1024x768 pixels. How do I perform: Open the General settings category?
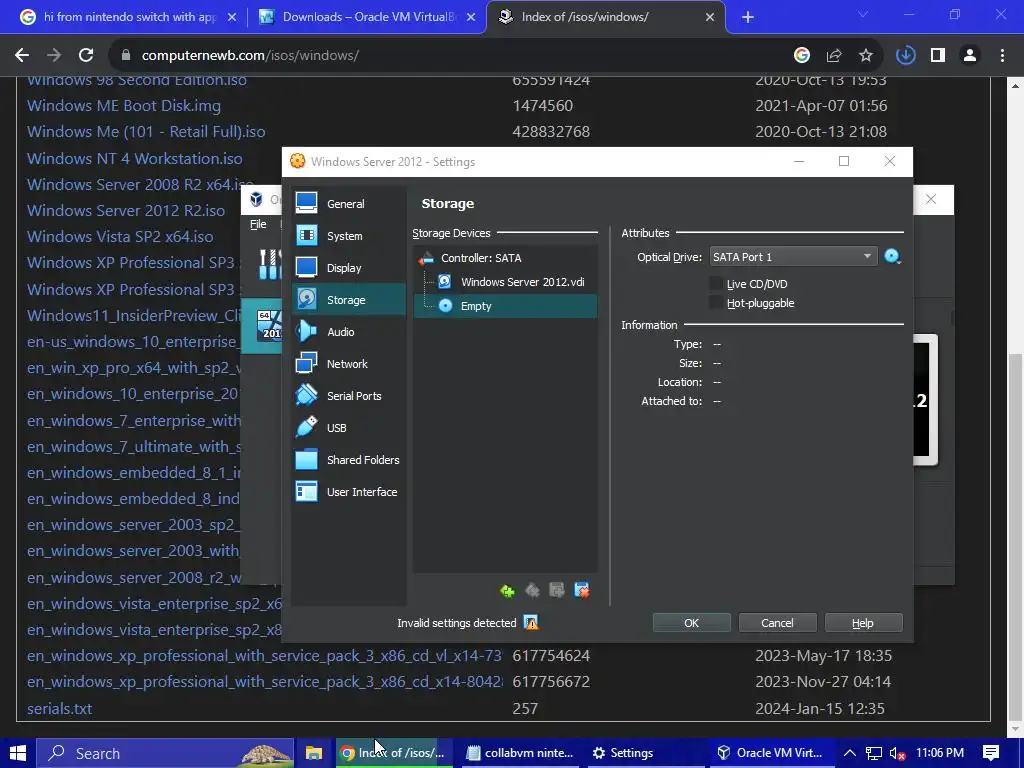347,204
